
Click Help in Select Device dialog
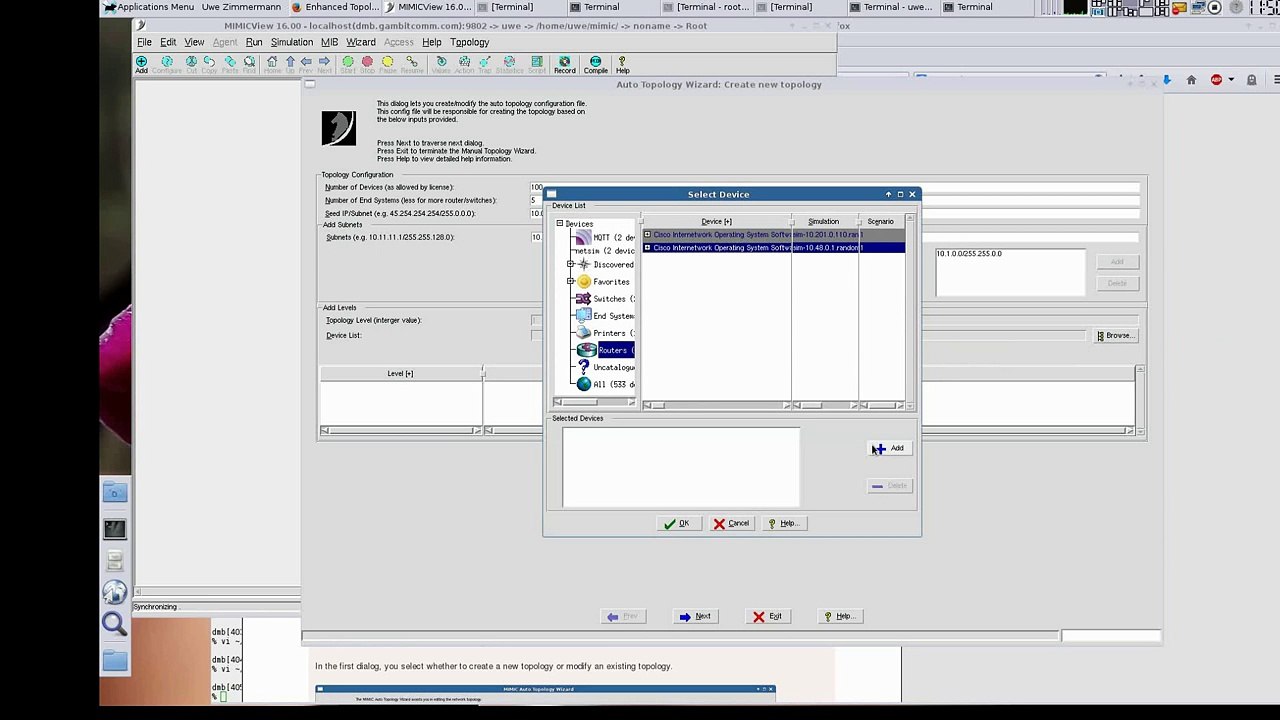pos(782,523)
